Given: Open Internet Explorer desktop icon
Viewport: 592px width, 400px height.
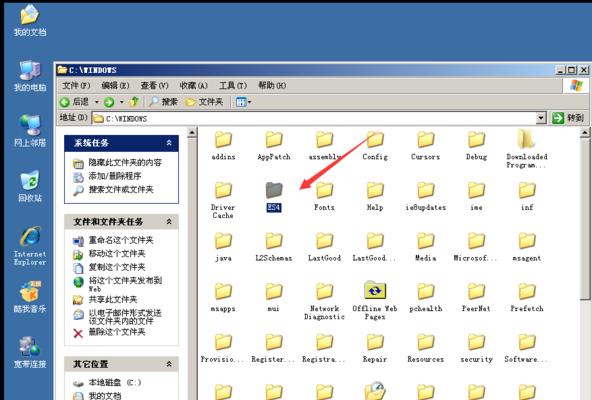Looking at the screenshot, I should [x=30, y=246].
